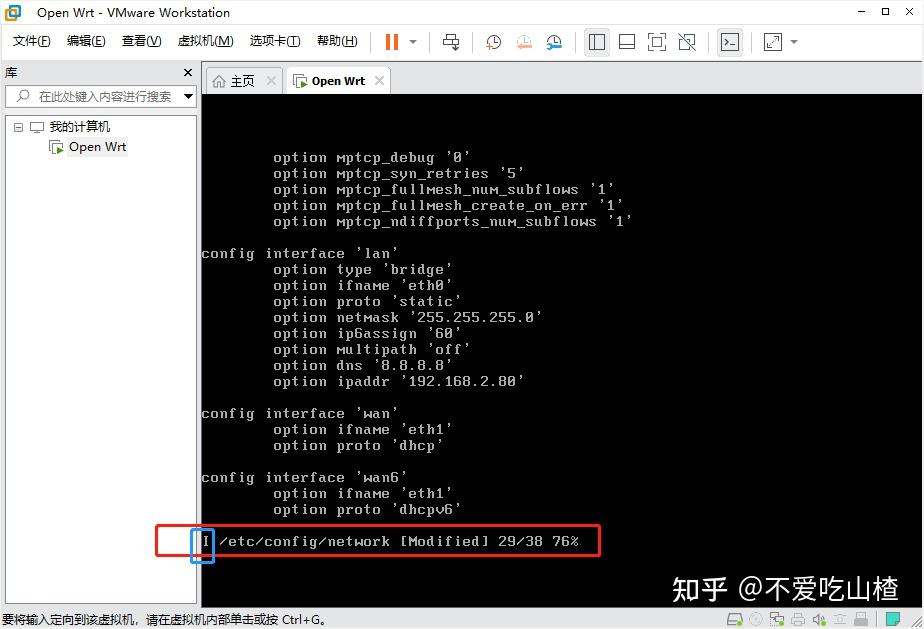Click the VM message notification icon

point(894,618)
